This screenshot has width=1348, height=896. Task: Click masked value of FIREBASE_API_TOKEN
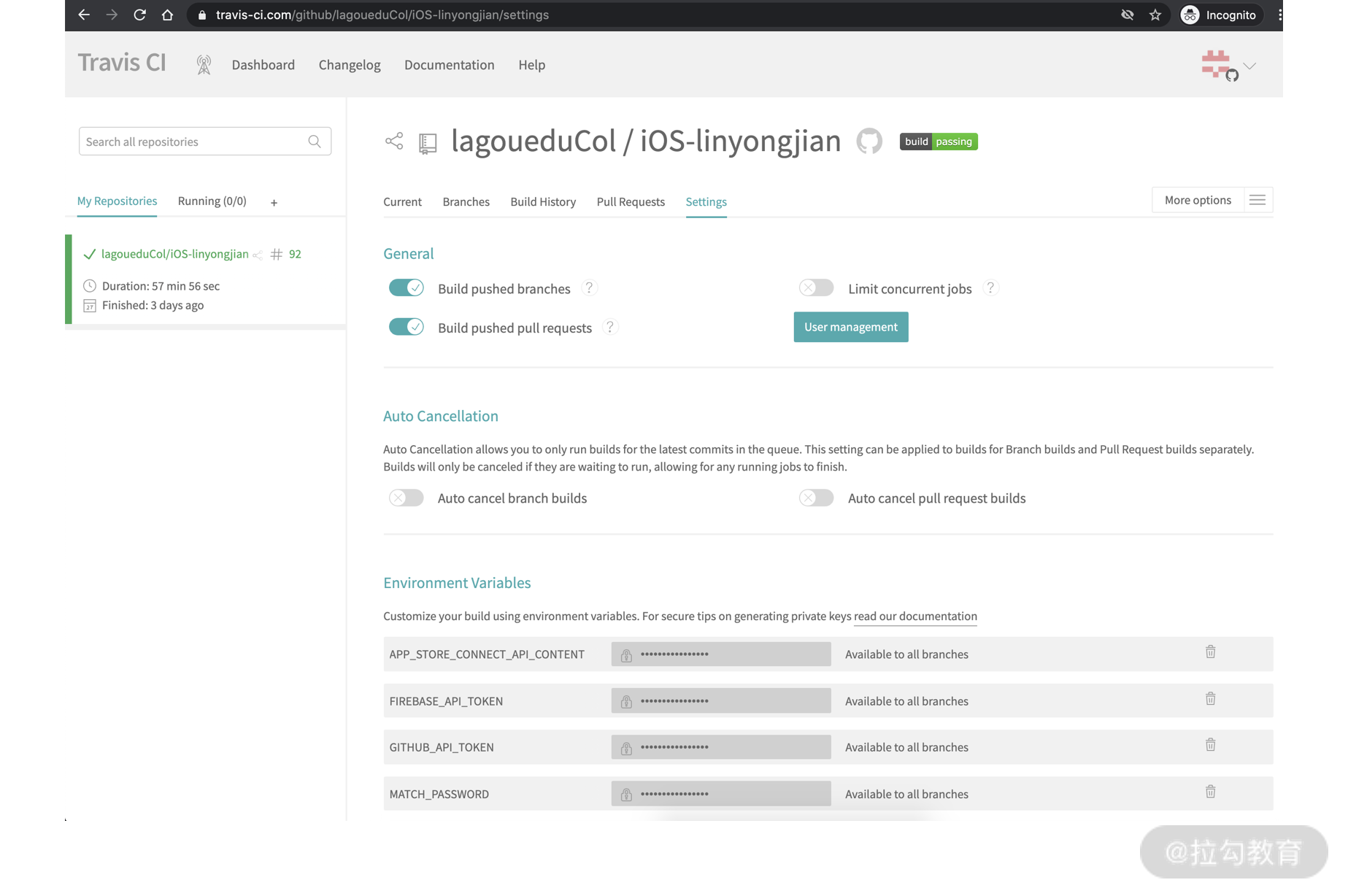[x=721, y=701]
